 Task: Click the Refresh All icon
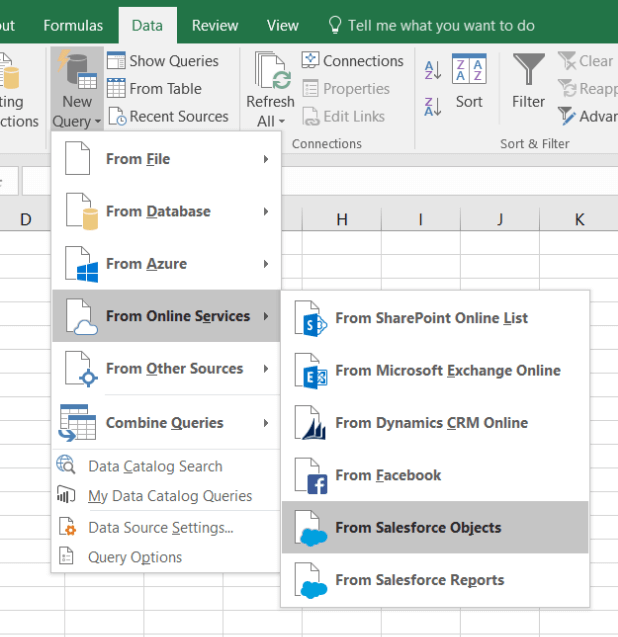click(x=273, y=70)
